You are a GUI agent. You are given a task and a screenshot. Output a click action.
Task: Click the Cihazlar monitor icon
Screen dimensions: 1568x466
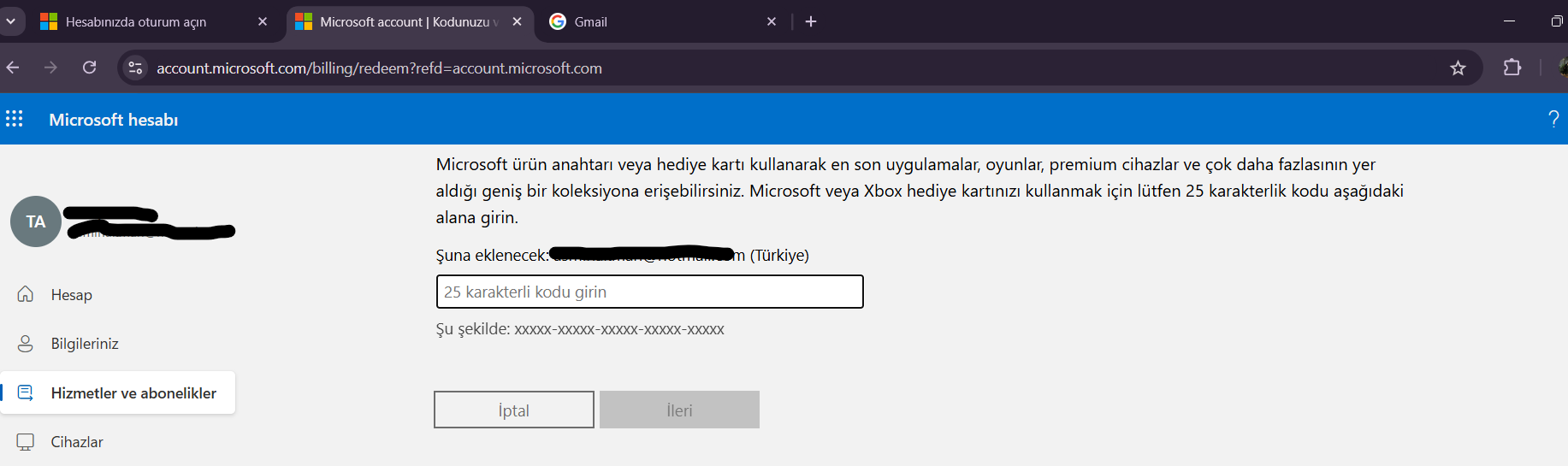[26, 441]
